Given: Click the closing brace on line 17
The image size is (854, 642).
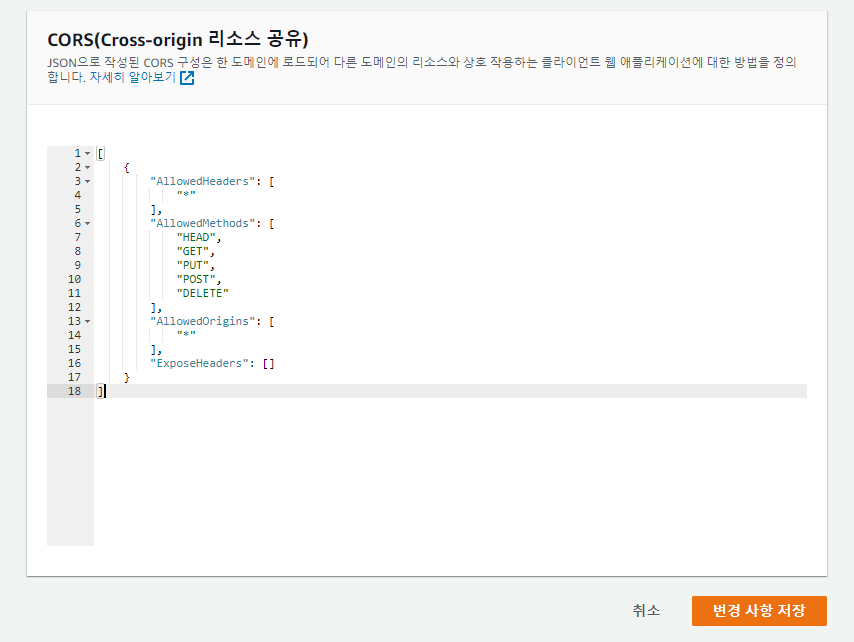Looking at the screenshot, I should [127, 377].
